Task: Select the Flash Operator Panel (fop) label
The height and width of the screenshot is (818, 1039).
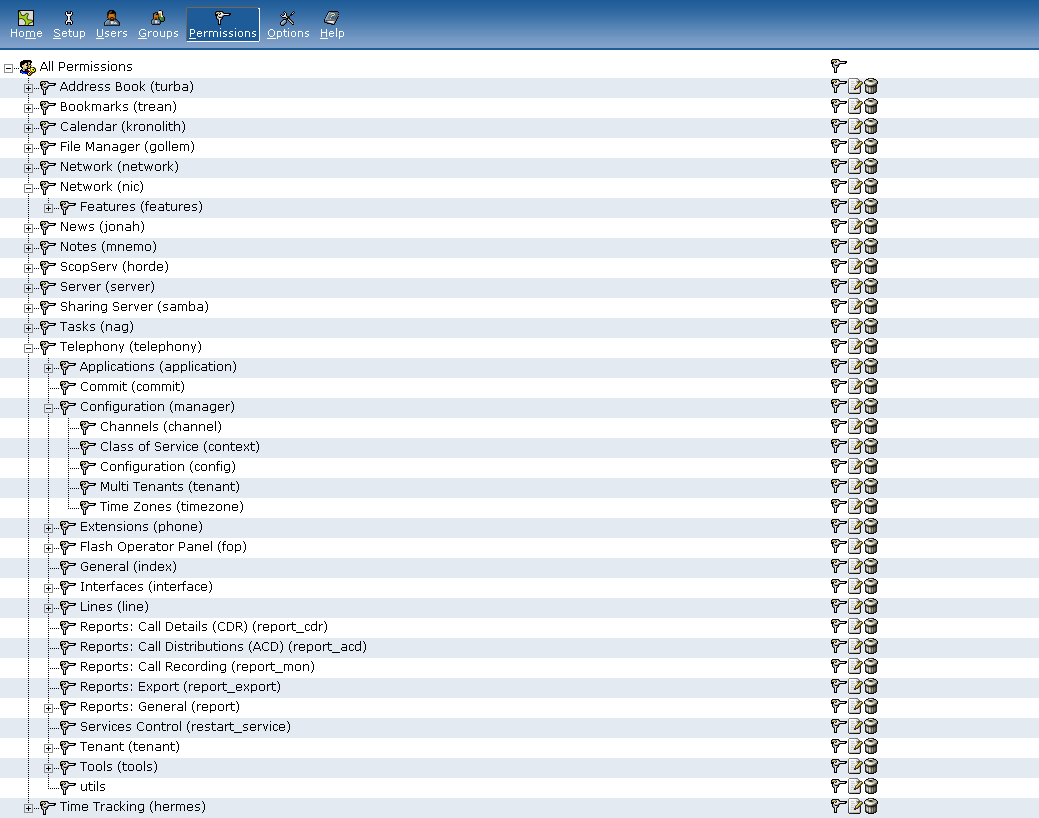Action: tap(163, 546)
